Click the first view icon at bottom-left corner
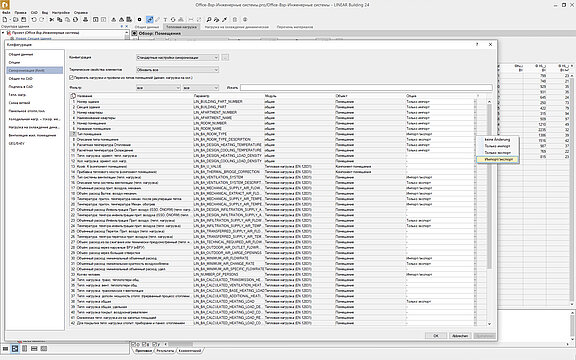This screenshot has width=576, height=360. click(6, 348)
